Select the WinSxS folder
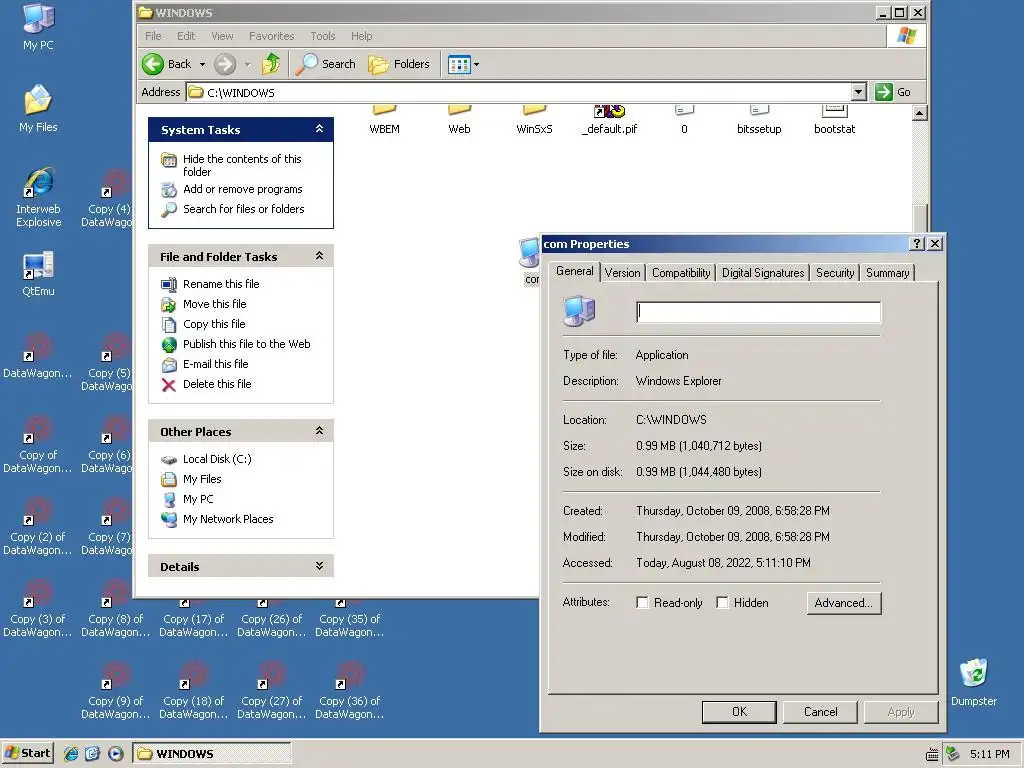Viewport: 1024px width, 768px height. [534, 120]
